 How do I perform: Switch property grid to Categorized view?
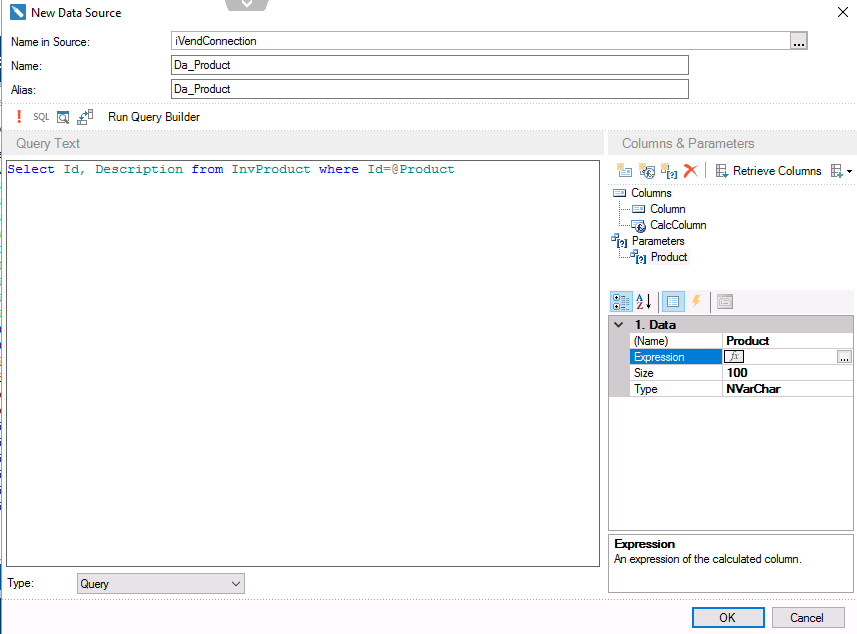[x=621, y=302]
